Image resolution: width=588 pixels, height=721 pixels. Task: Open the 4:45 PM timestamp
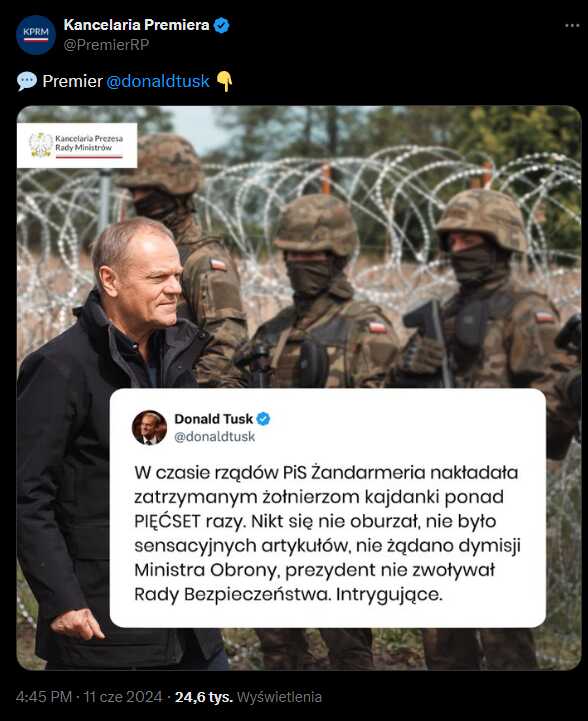tap(44, 697)
